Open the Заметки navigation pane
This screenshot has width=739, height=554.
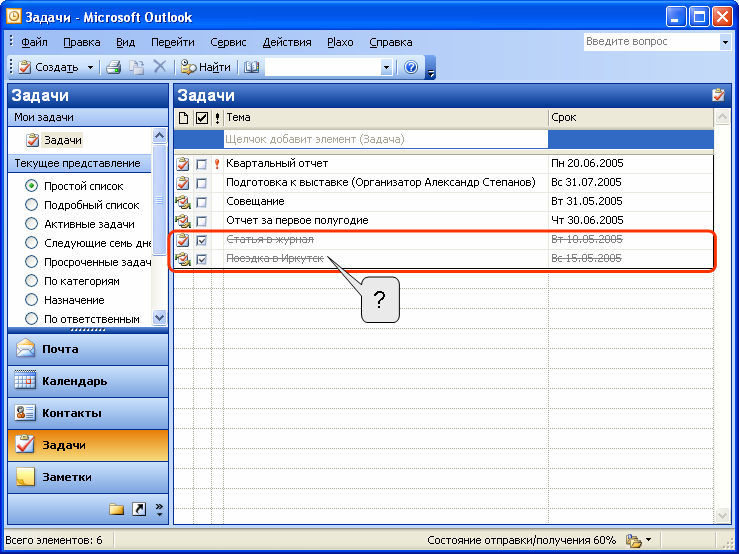pyautogui.click(x=88, y=477)
